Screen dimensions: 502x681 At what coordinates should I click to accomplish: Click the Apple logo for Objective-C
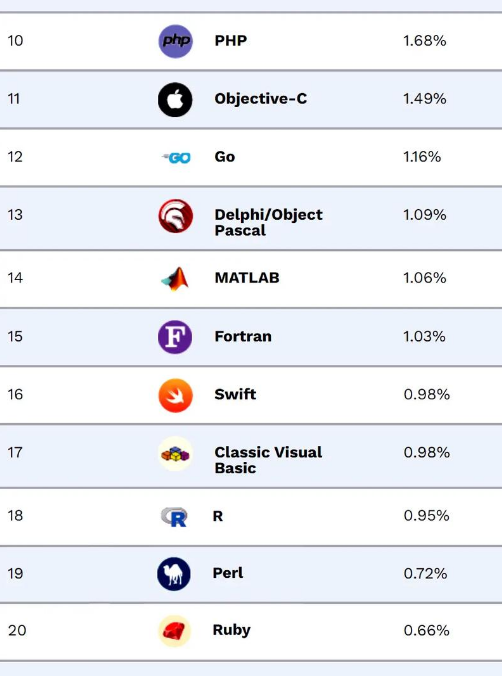pyautogui.click(x=175, y=99)
